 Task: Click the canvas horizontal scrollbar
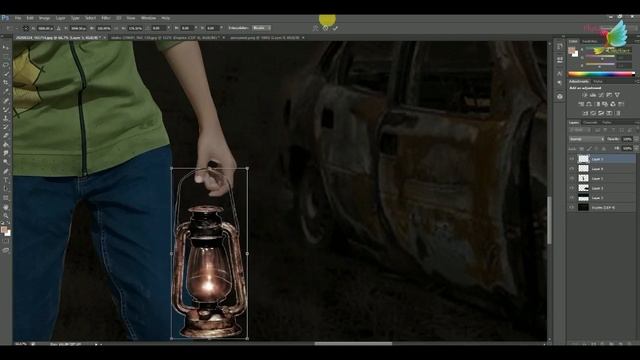(353, 344)
